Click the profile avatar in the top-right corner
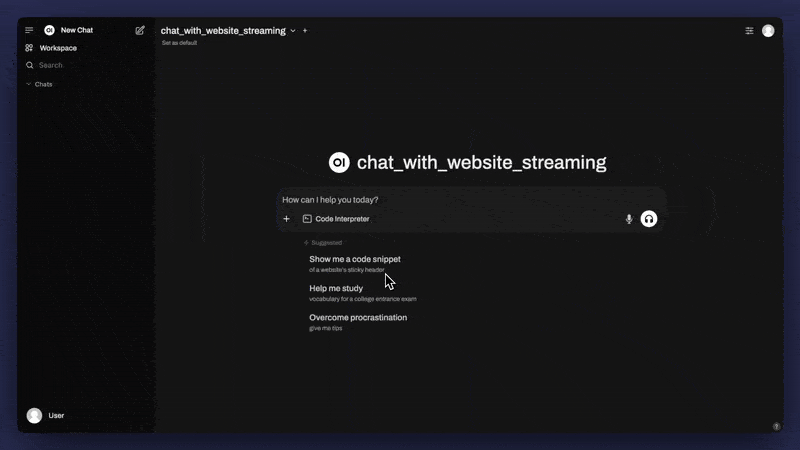This screenshot has width=800, height=450. click(768, 31)
